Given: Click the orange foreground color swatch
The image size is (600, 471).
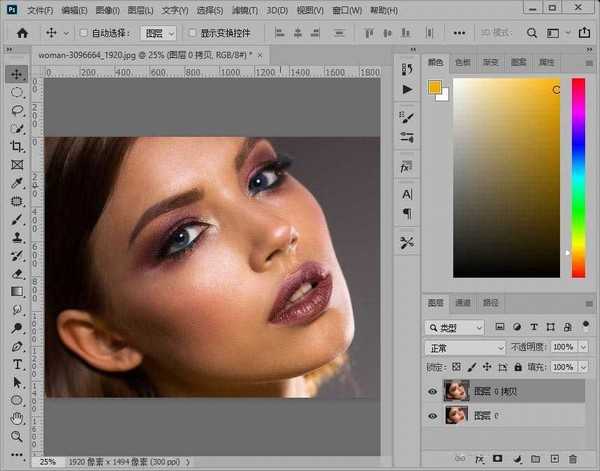Looking at the screenshot, I should click(x=434, y=87).
